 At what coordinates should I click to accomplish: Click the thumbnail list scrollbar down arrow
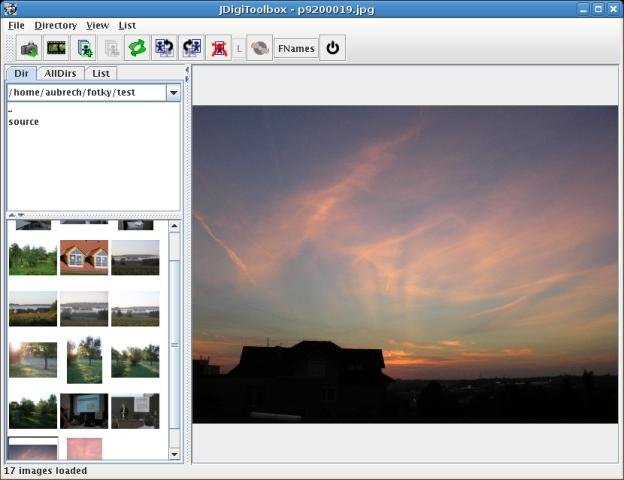[x=174, y=454]
